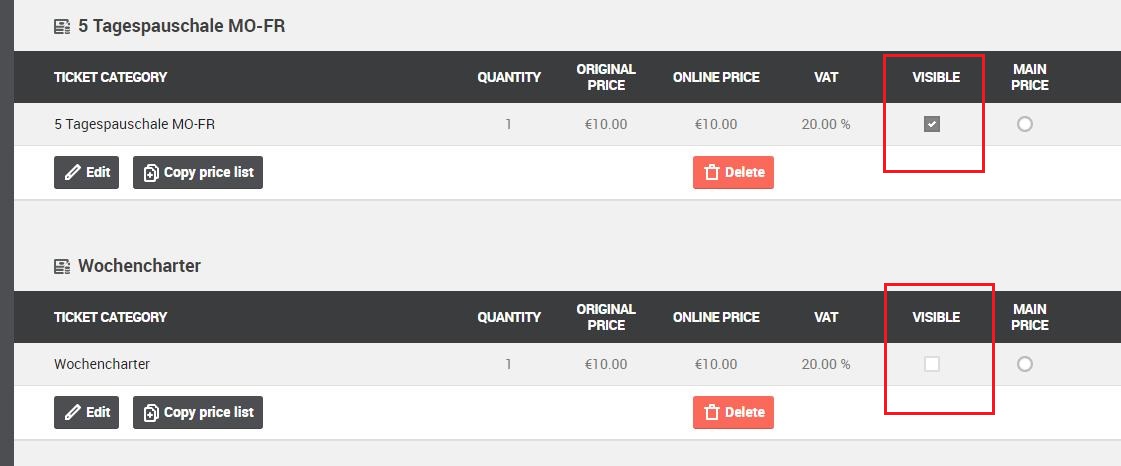Uncheck Visible for 5 Tagespauschale MO-FR

[932, 124]
